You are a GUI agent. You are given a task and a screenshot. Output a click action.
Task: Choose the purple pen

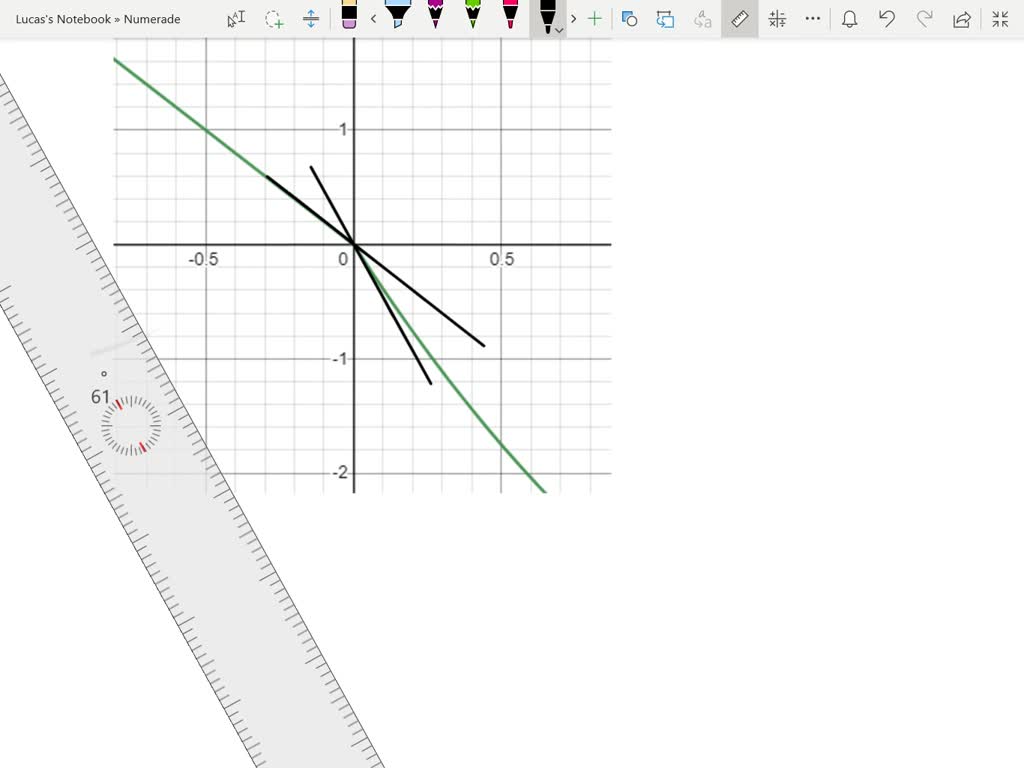click(436, 18)
